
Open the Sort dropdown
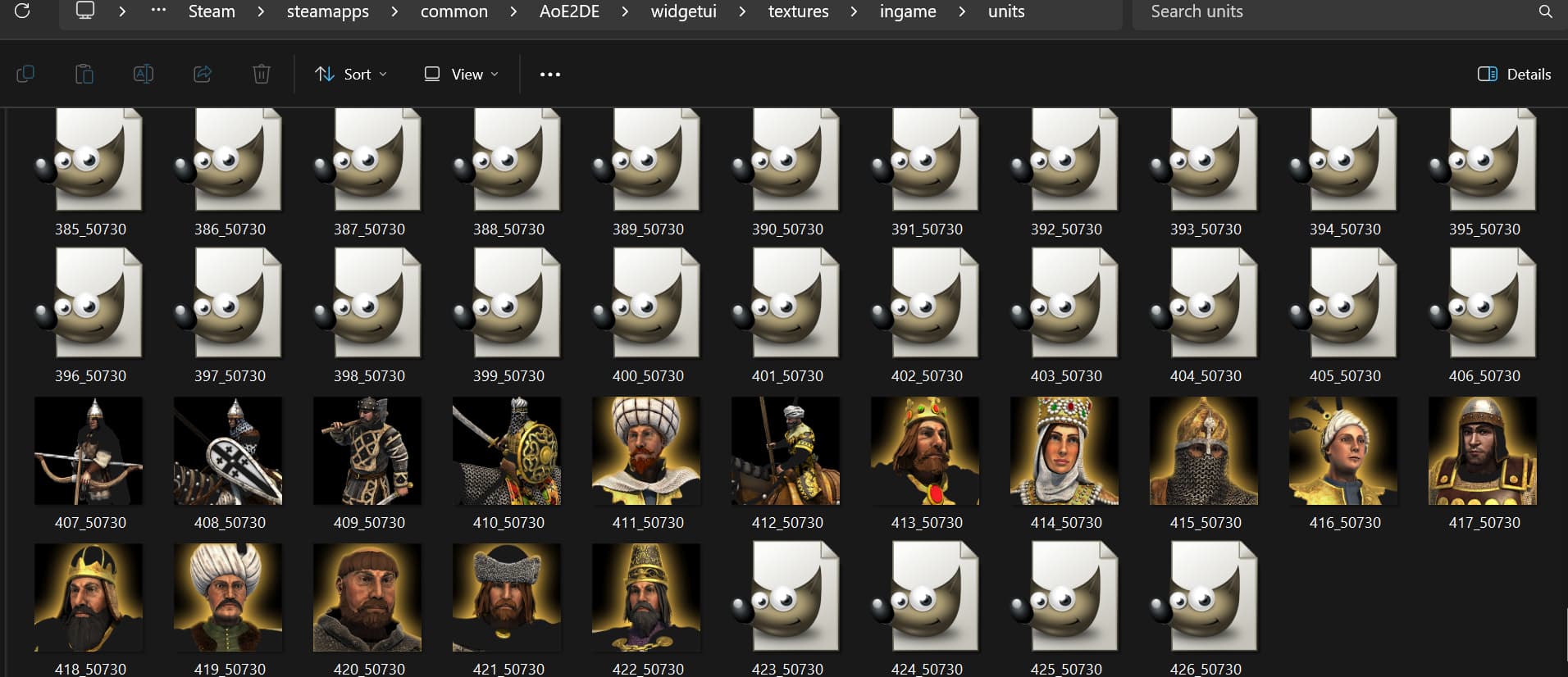(x=351, y=74)
